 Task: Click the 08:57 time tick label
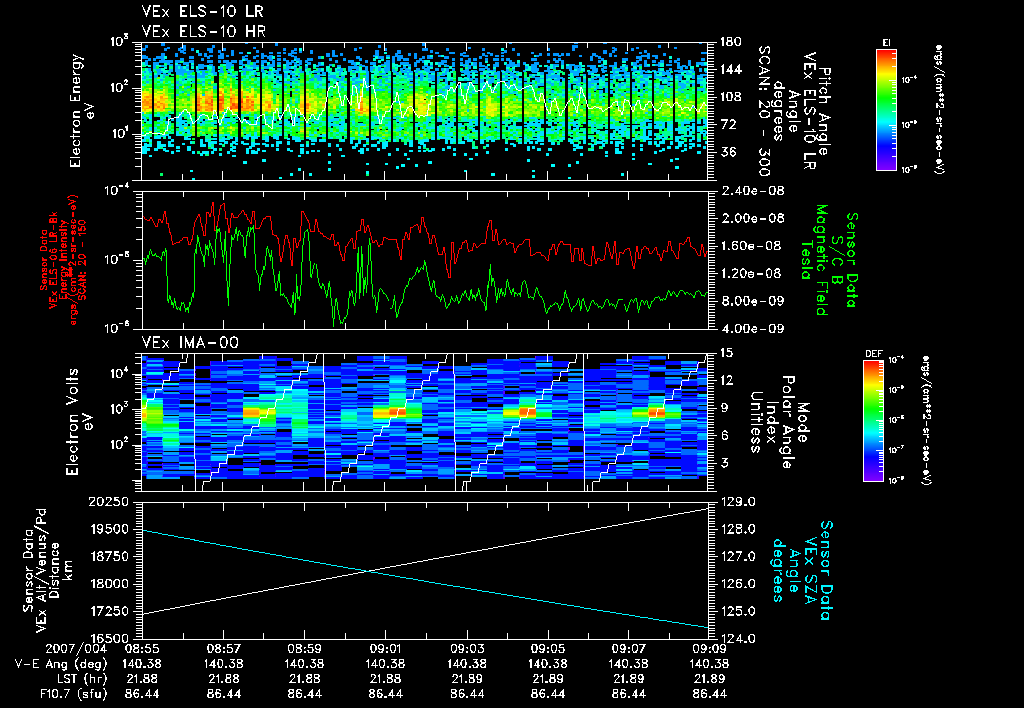coord(223,649)
